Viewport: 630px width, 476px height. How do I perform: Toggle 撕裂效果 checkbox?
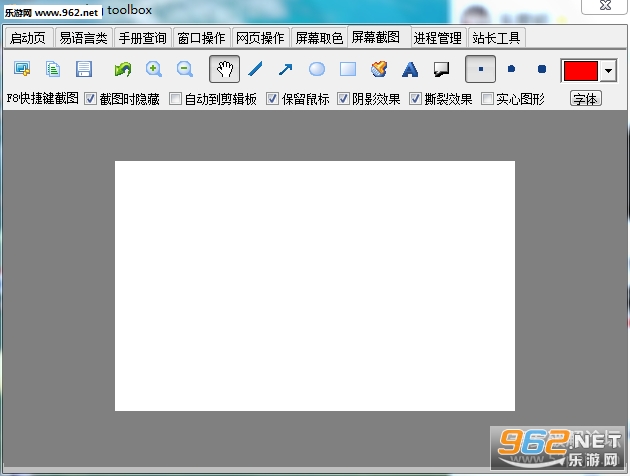pos(415,99)
